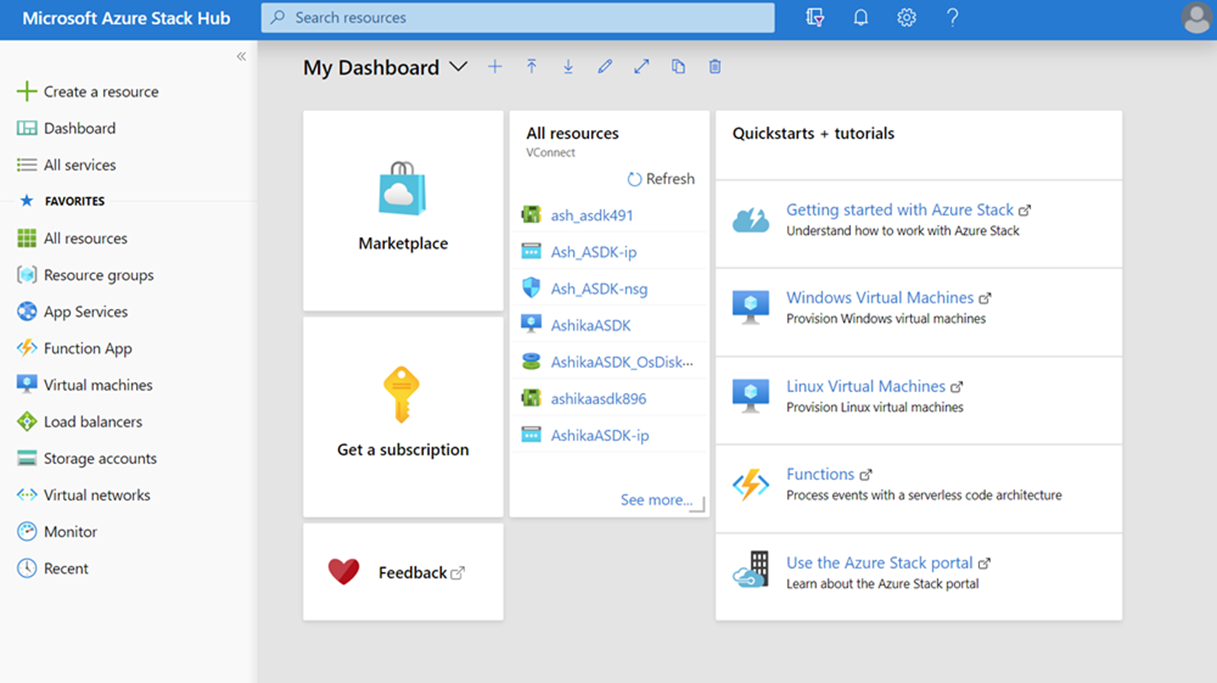Clone the dashboard with copy icon

678,67
